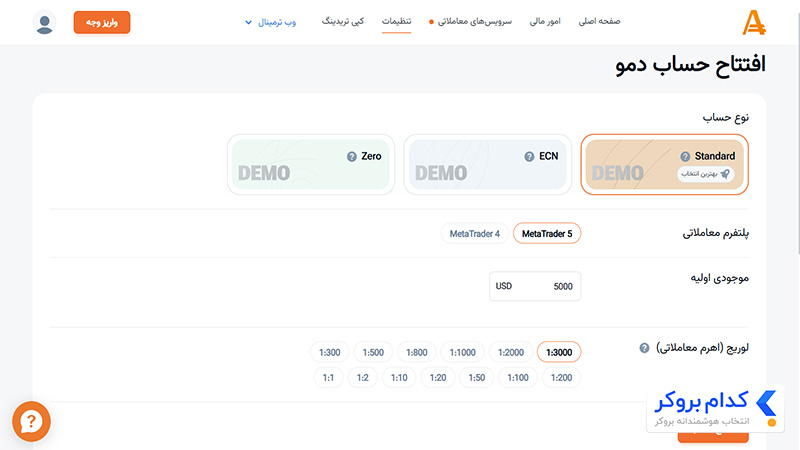Select leverage 1:100
This screenshot has width=800, height=450.
(518, 378)
